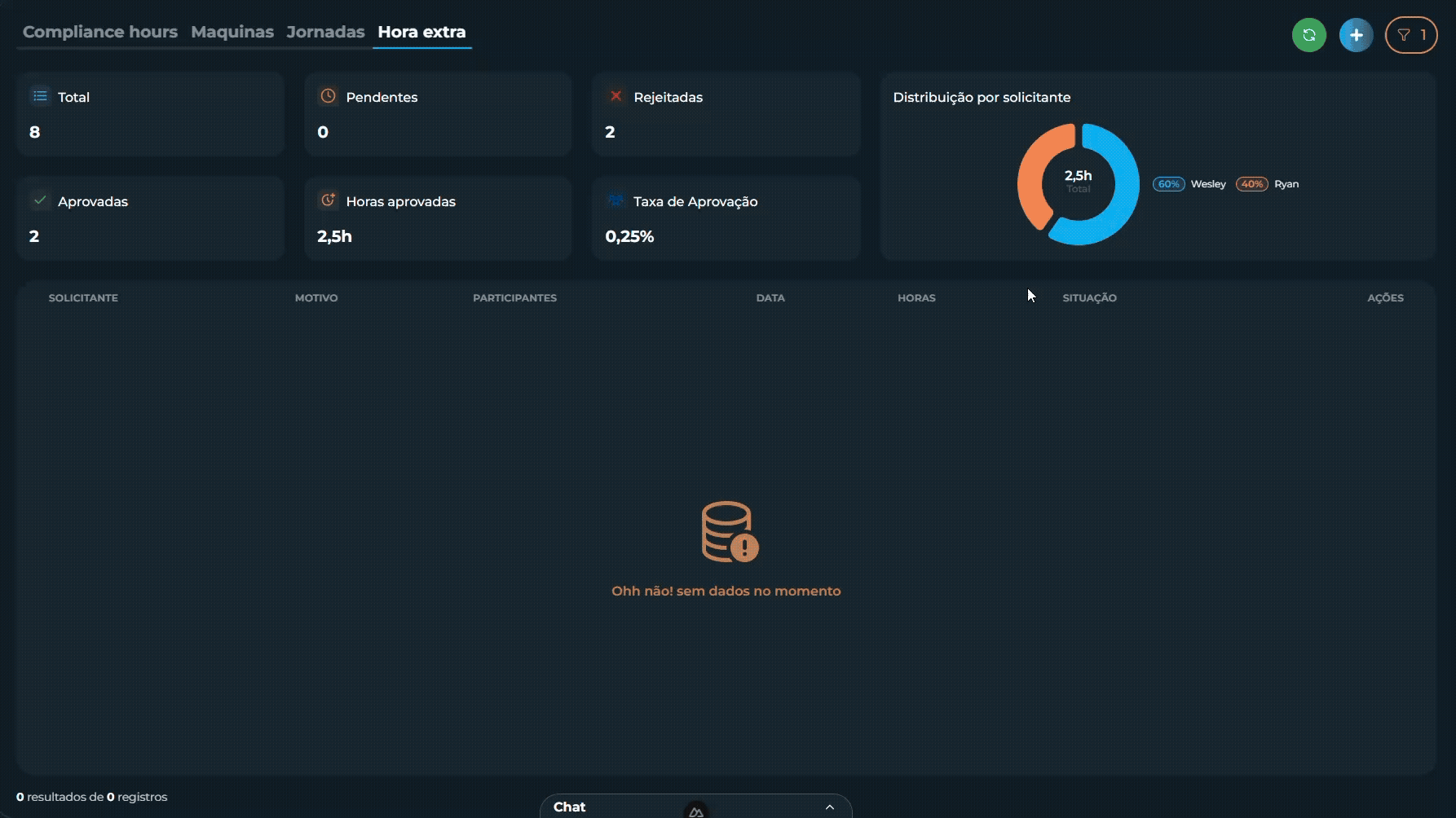Open the Compliance hours tab
Image resolution: width=1456 pixels, height=818 pixels.
click(100, 32)
